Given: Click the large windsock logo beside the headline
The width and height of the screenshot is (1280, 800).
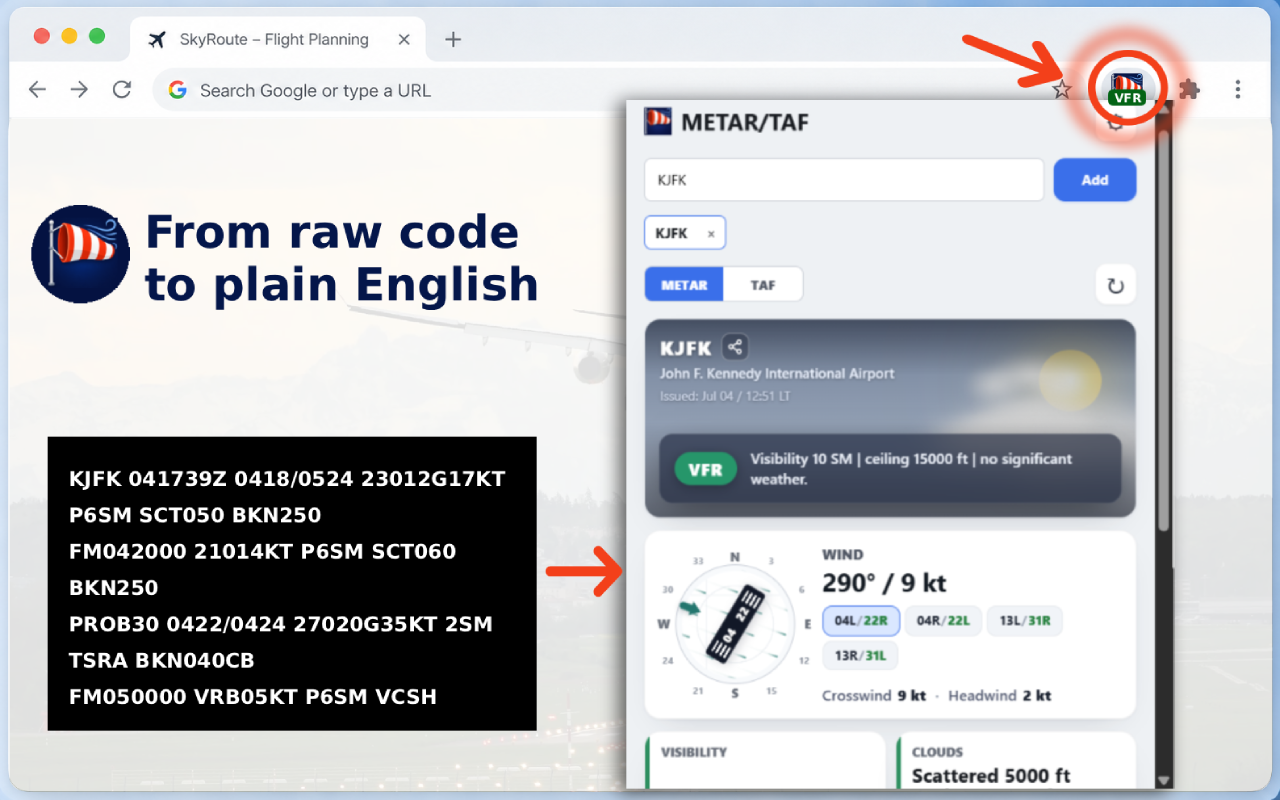Looking at the screenshot, I should 81,254.
